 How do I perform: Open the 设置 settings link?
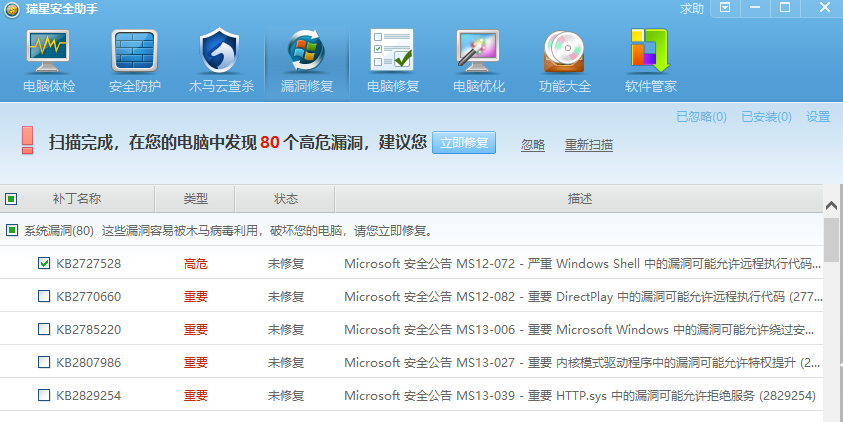coord(818,117)
